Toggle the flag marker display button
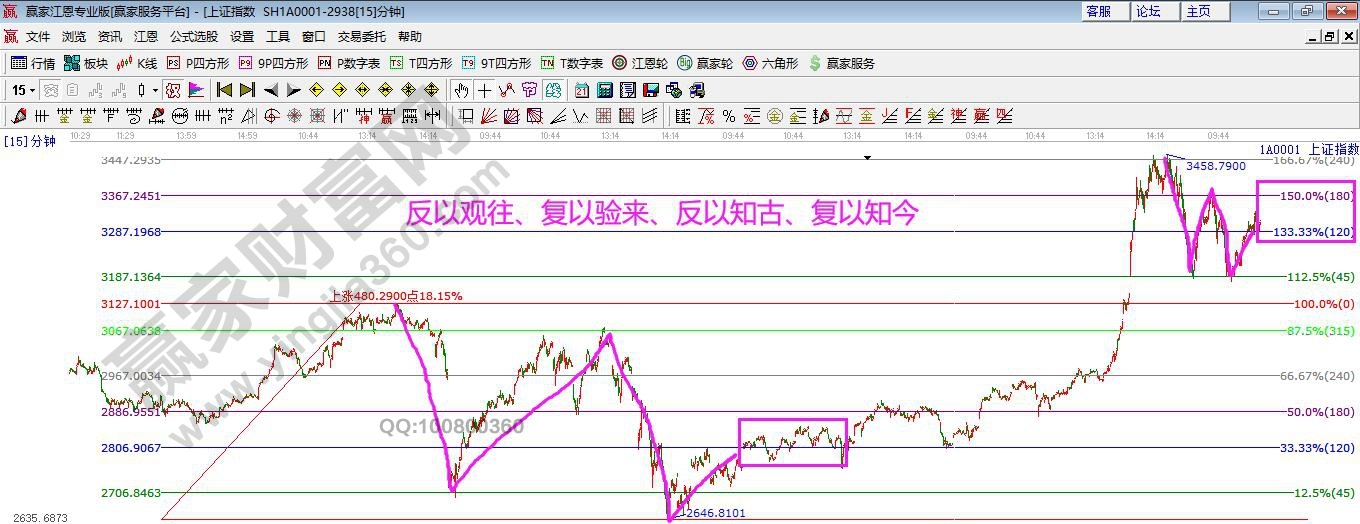 tap(196, 90)
